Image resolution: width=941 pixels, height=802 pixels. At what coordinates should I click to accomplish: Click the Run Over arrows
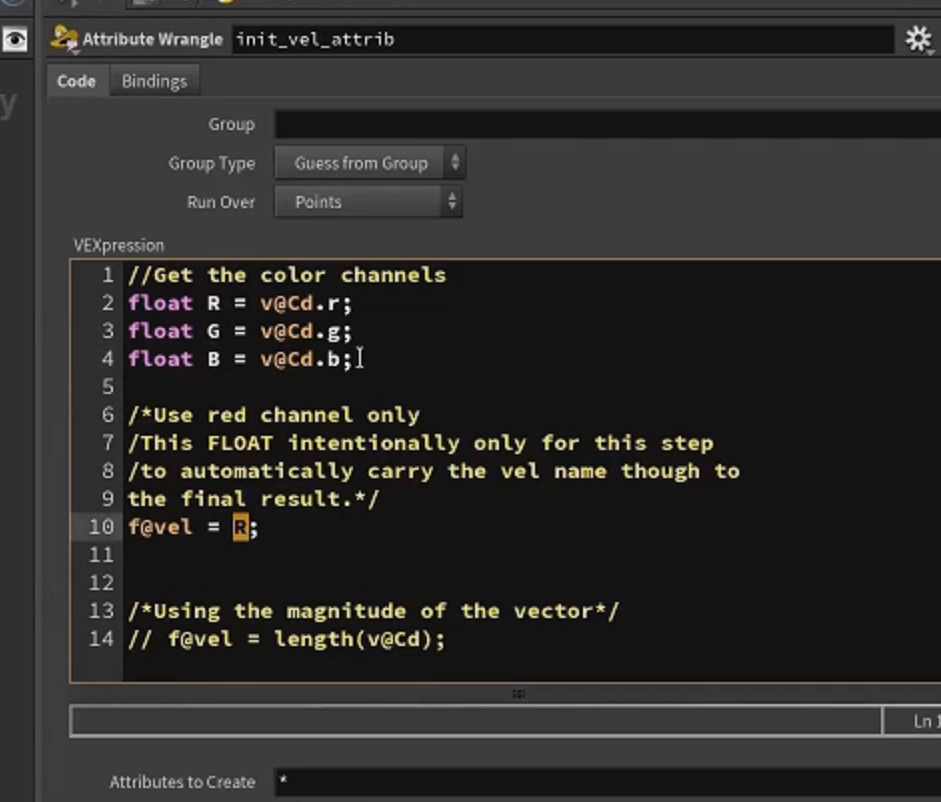point(452,202)
